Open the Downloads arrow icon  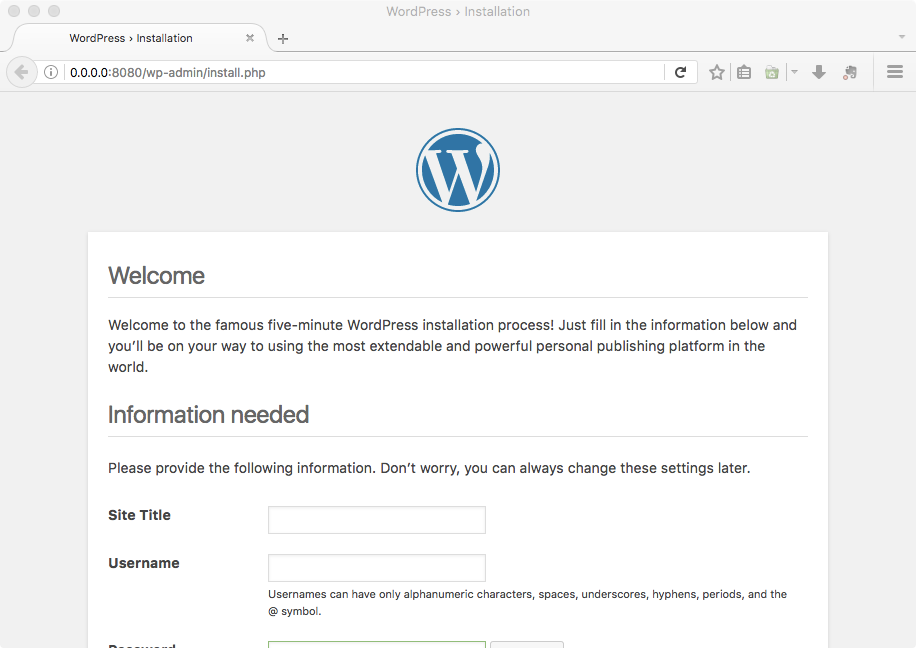[819, 72]
